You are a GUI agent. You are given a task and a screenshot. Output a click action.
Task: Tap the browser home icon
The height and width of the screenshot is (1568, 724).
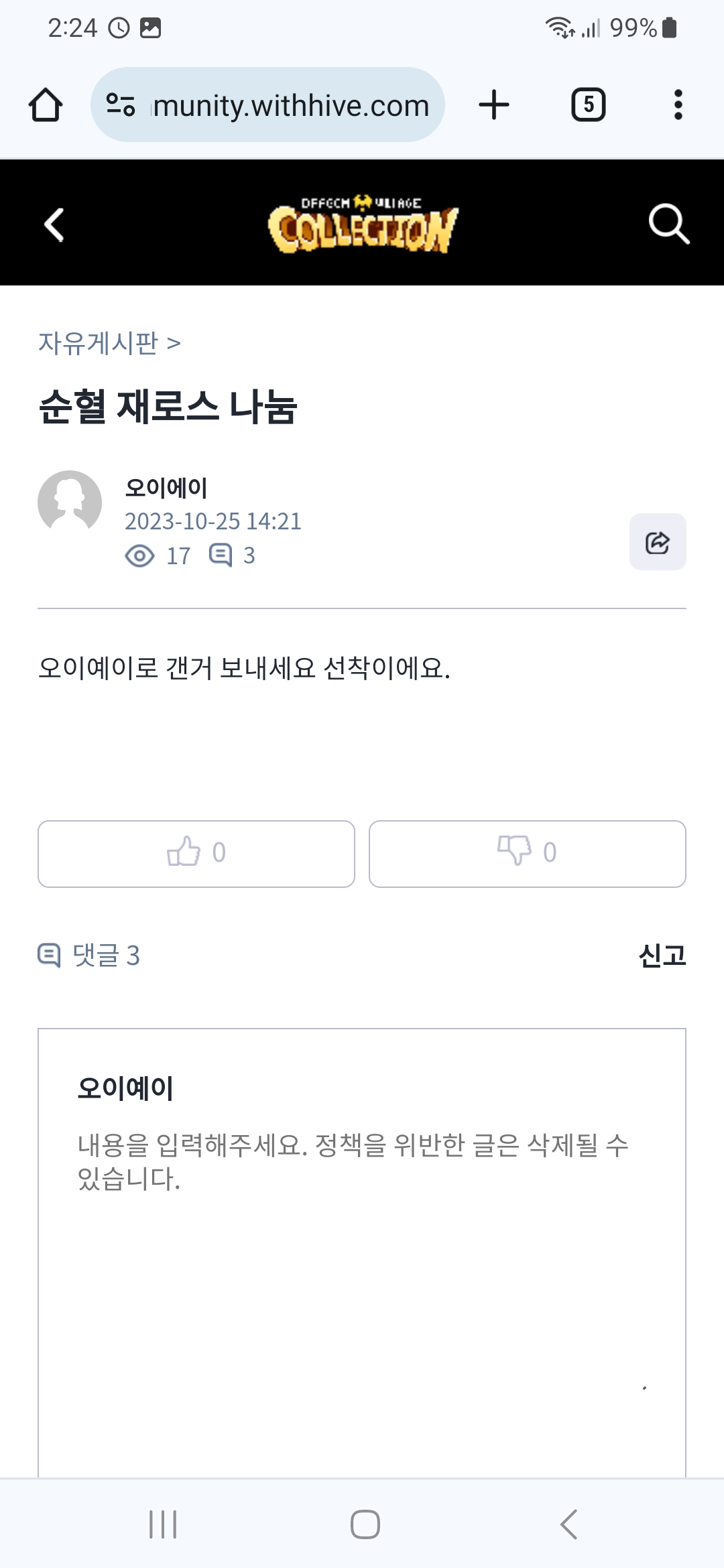[46, 105]
